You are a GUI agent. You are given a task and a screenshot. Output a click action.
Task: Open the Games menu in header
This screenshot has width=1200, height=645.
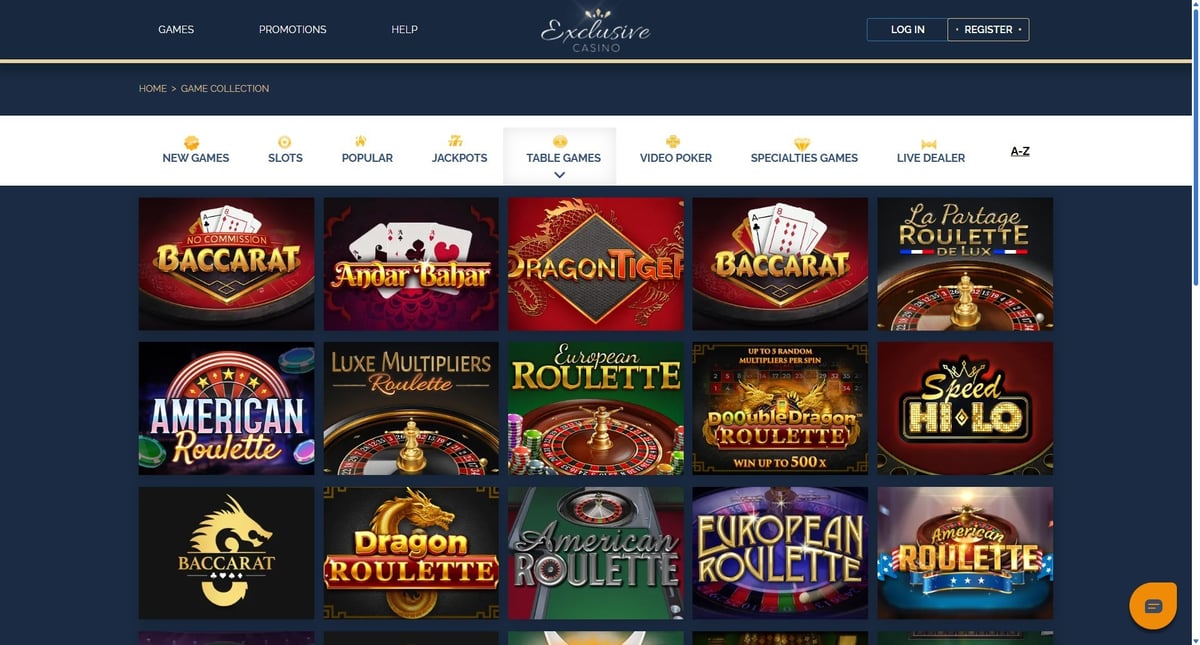click(x=176, y=30)
